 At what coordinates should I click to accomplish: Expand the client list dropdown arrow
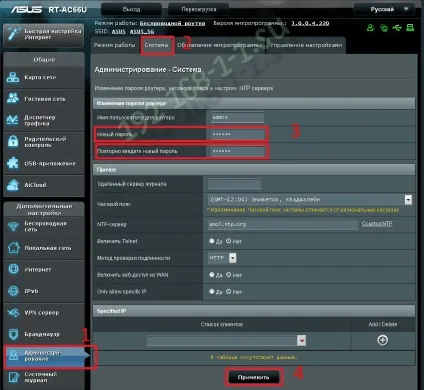tap(301, 341)
